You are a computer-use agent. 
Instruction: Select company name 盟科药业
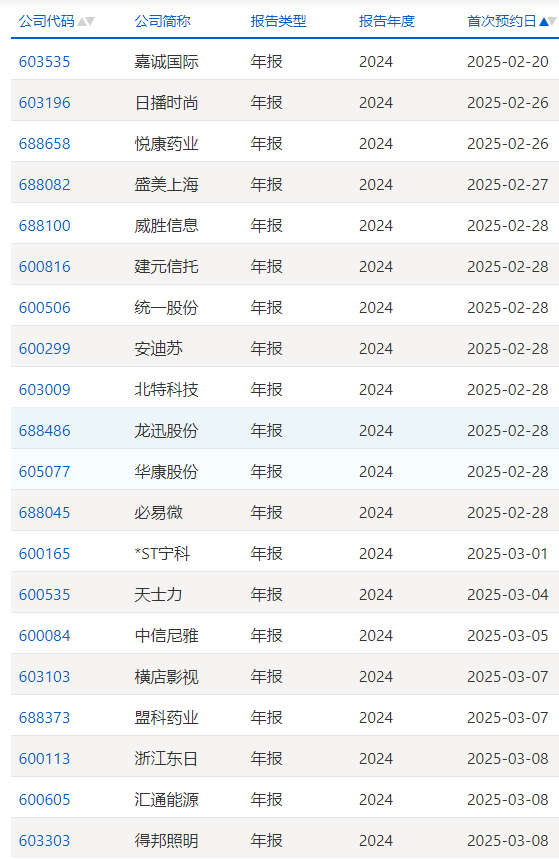pyautogui.click(x=167, y=718)
